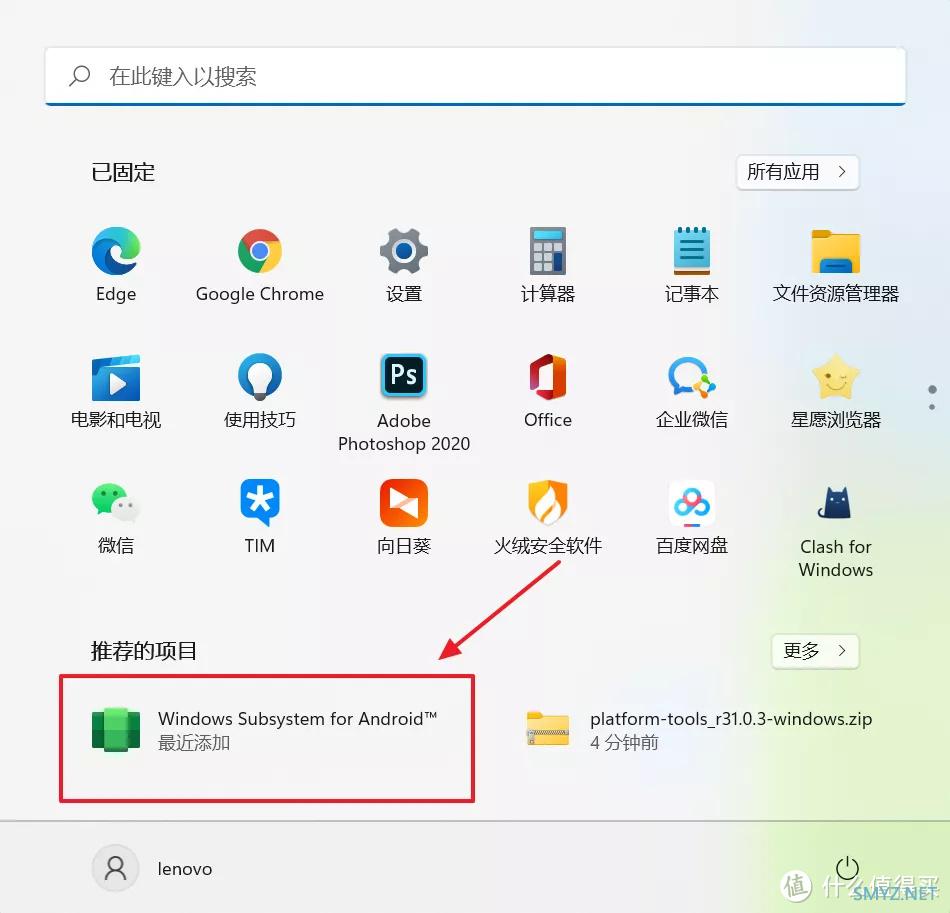Image resolution: width=950 pixels, height=913 pixels.
Task: Open Windows Subsystem for Android
Action: coord(267,730)
